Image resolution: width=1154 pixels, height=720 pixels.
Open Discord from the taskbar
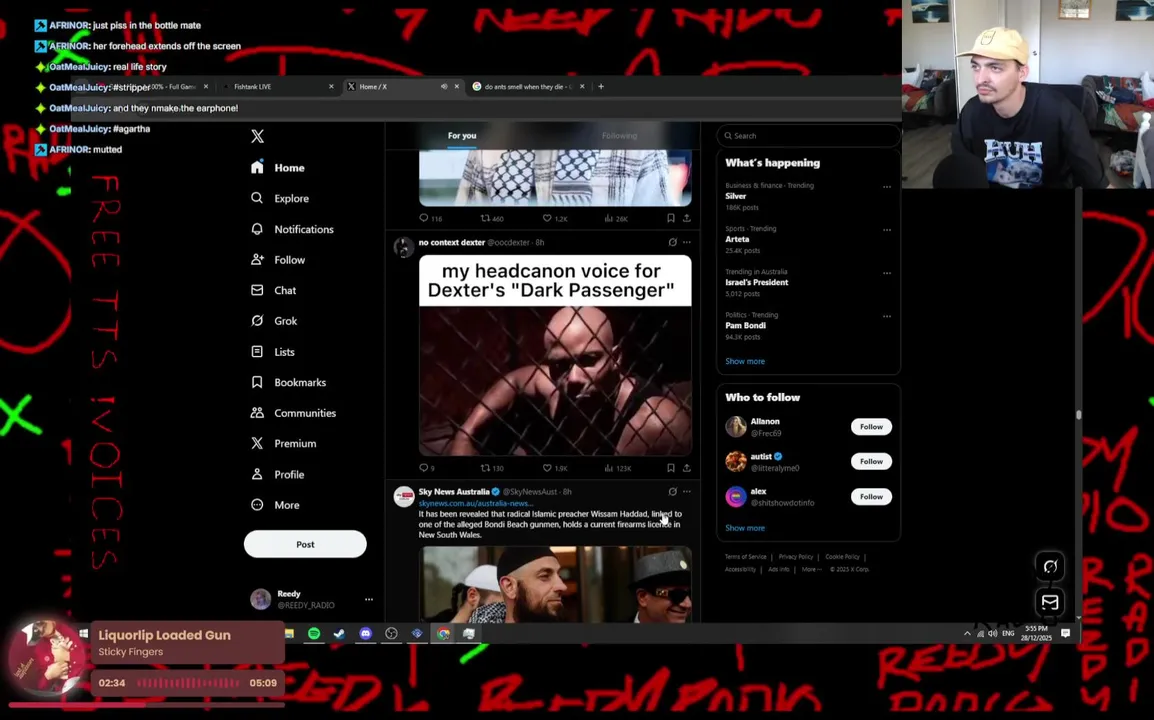tap(366, 634)
